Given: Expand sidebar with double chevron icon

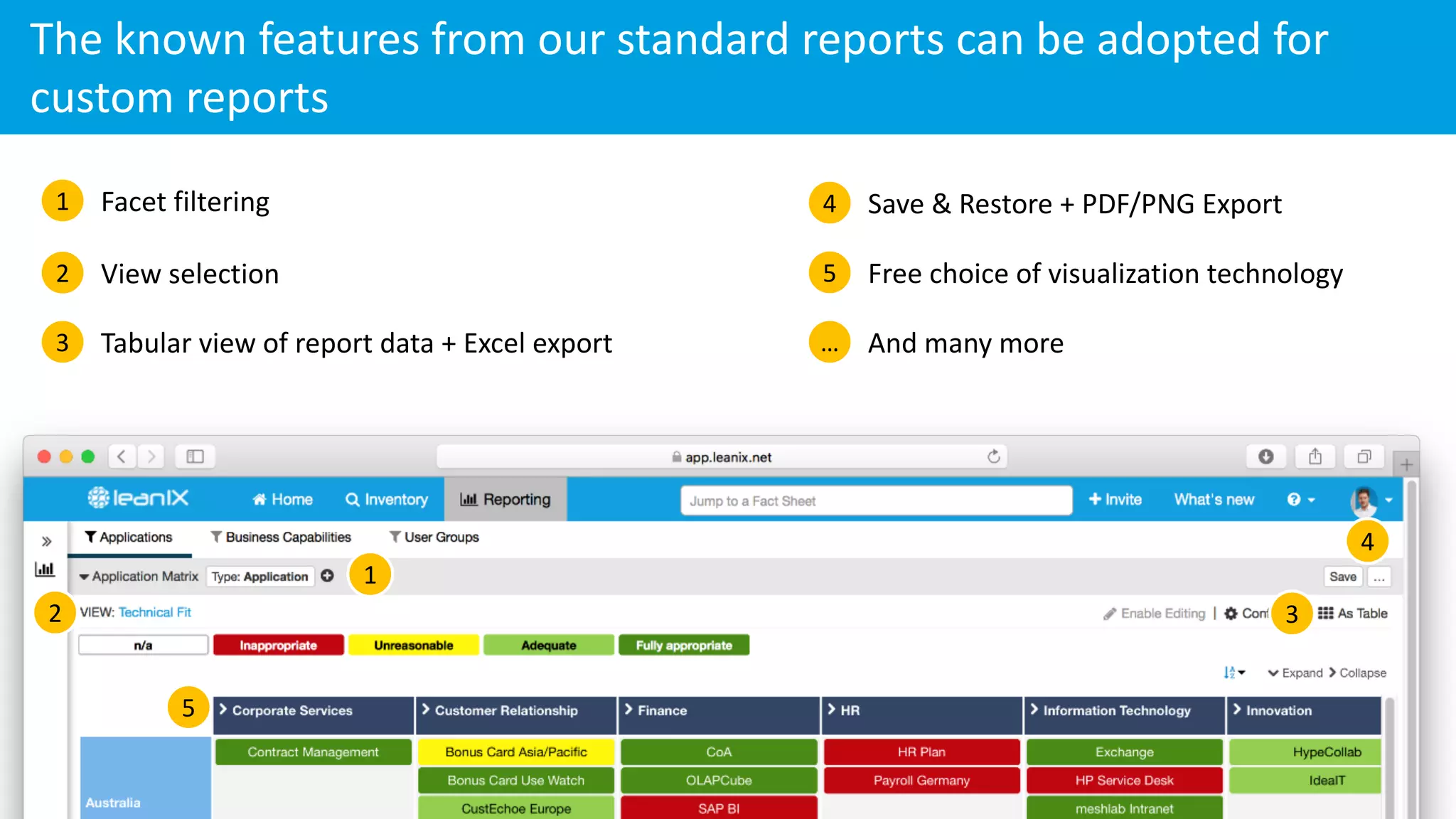Looking at the screenshot, I should pyautogui.click(x=46, y=541).
